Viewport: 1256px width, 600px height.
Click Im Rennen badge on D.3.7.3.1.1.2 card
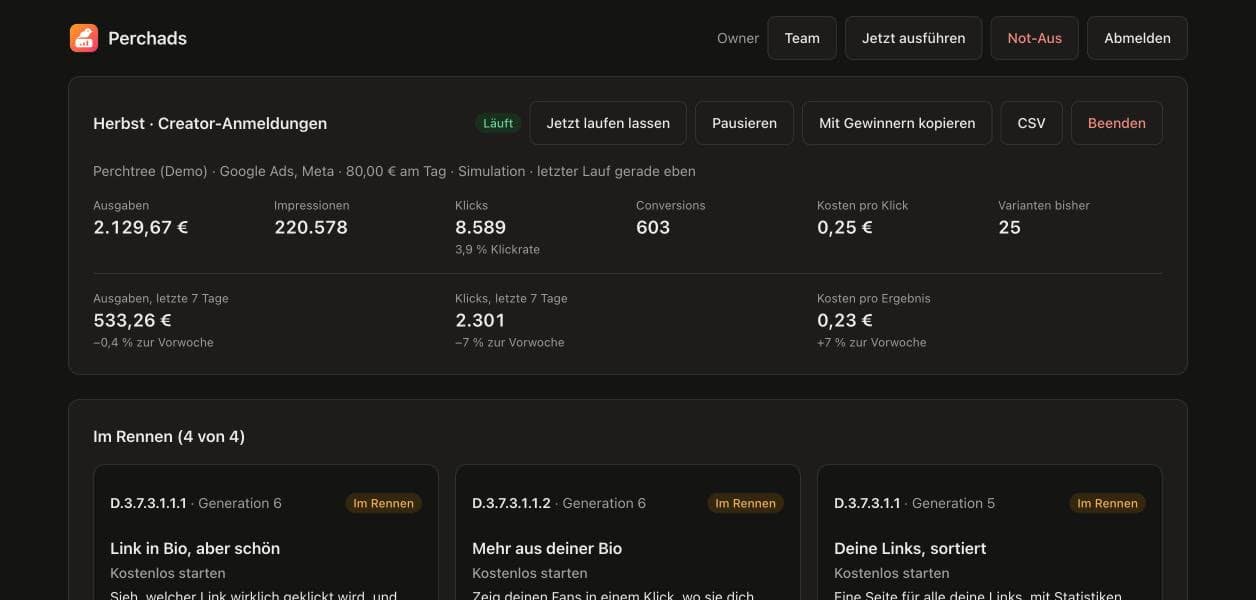coord(746,503)
